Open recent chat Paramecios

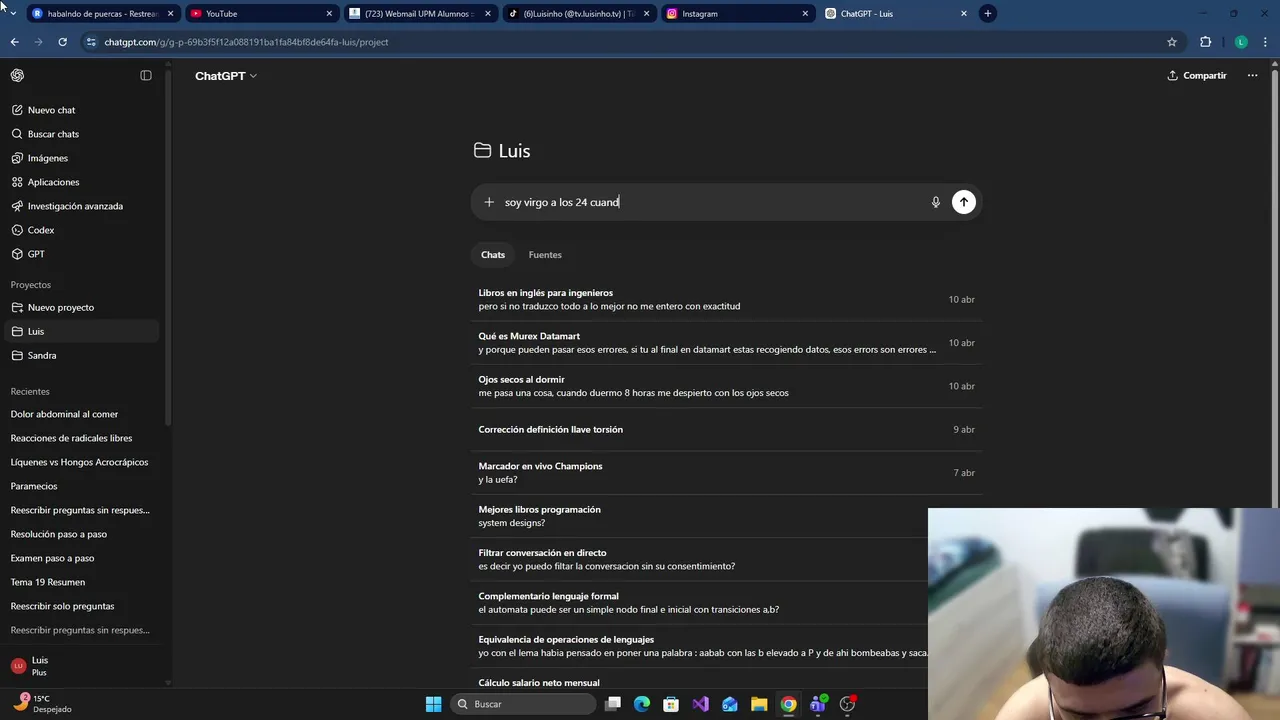pos(84,486)
